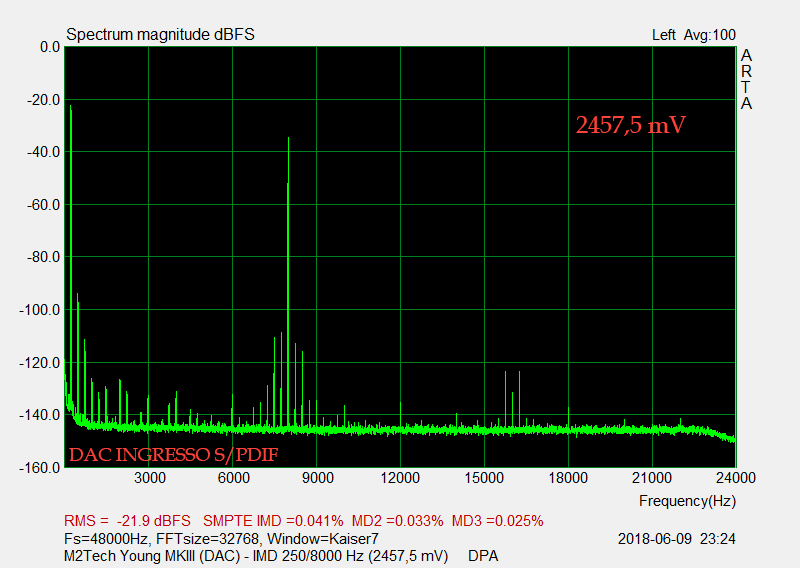800x568 pixels.
Task: Click the 'Fs=48000Hz' setting text
Action: [107, 539]
